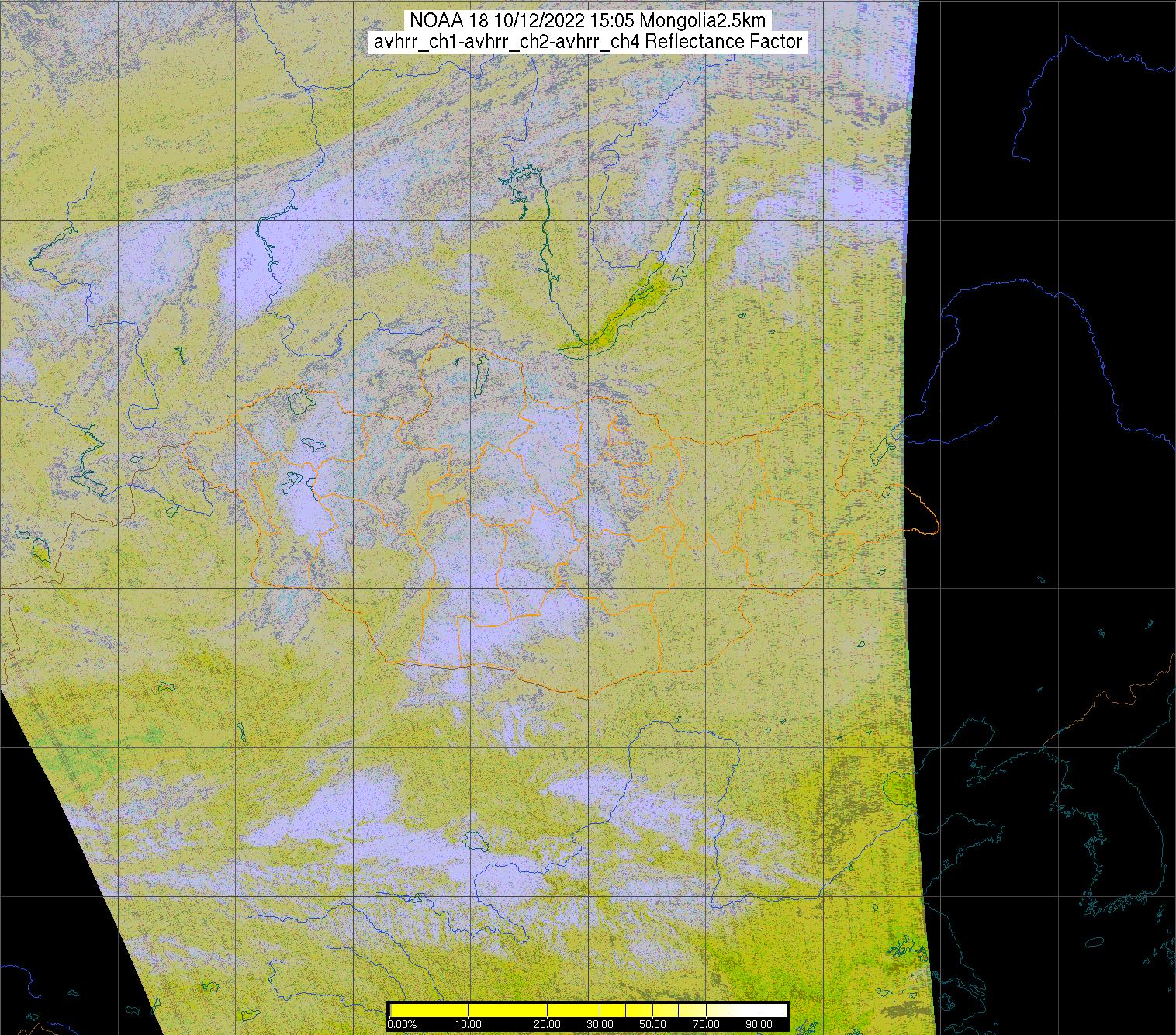Click the yellow reflectance color scale bar

coord(588,1010)
